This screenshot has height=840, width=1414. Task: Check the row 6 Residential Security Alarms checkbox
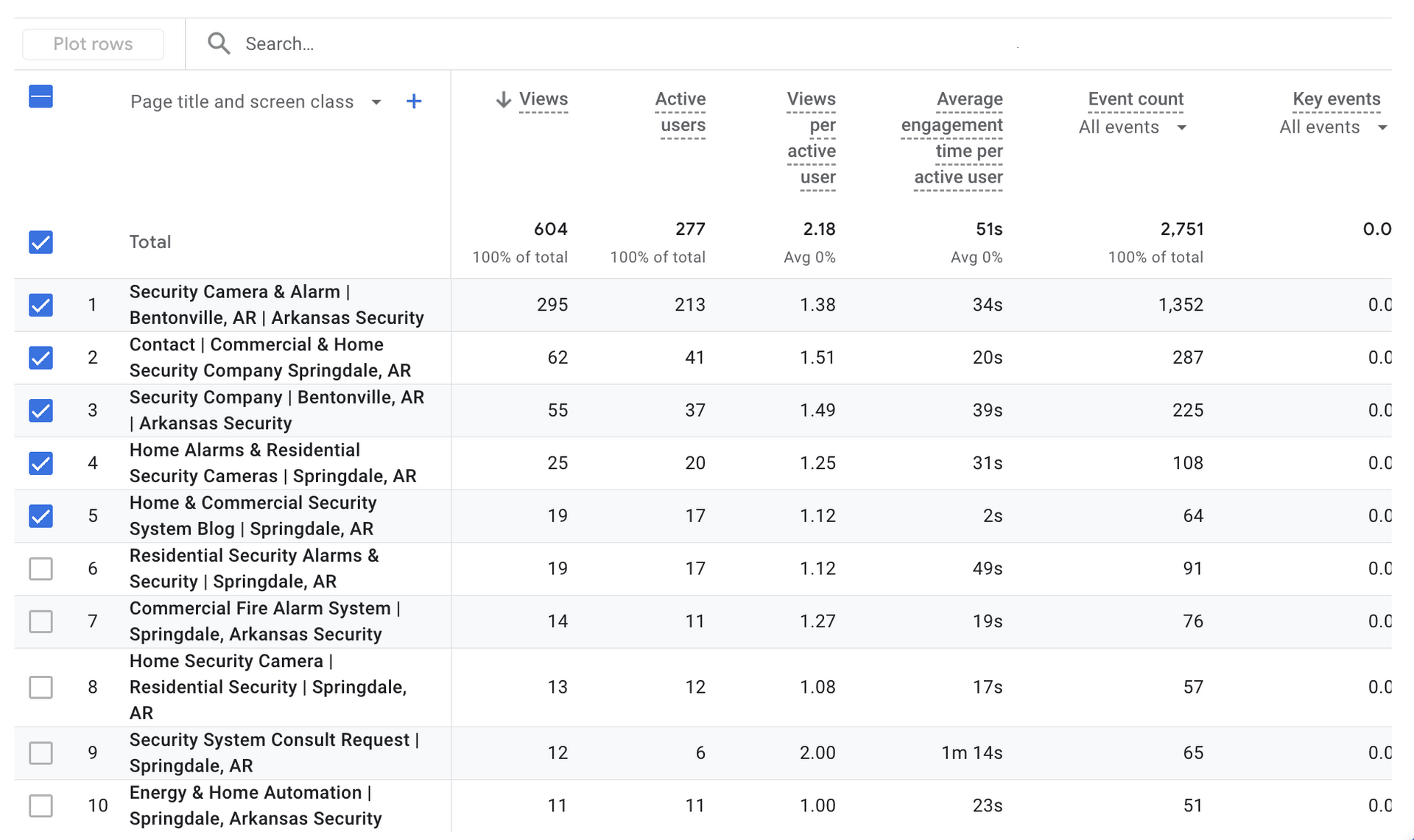41,568
